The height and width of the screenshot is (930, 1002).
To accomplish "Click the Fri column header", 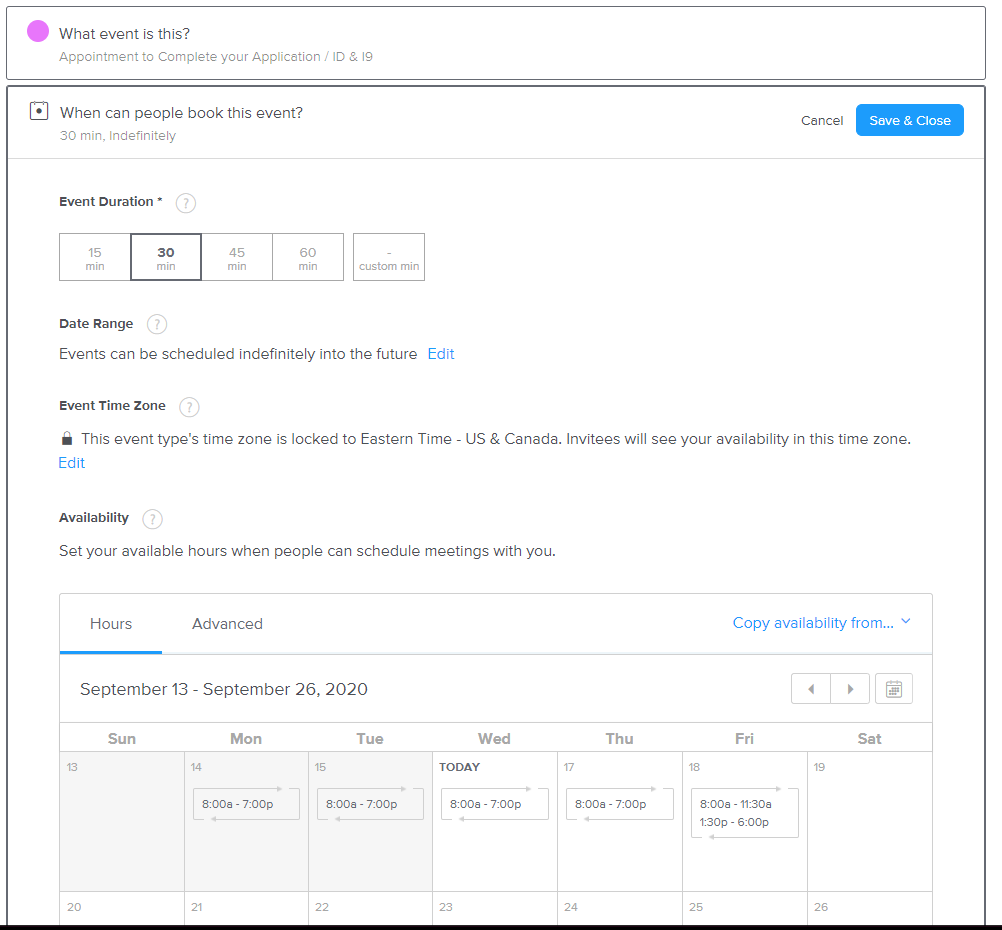I will [744, 739].
